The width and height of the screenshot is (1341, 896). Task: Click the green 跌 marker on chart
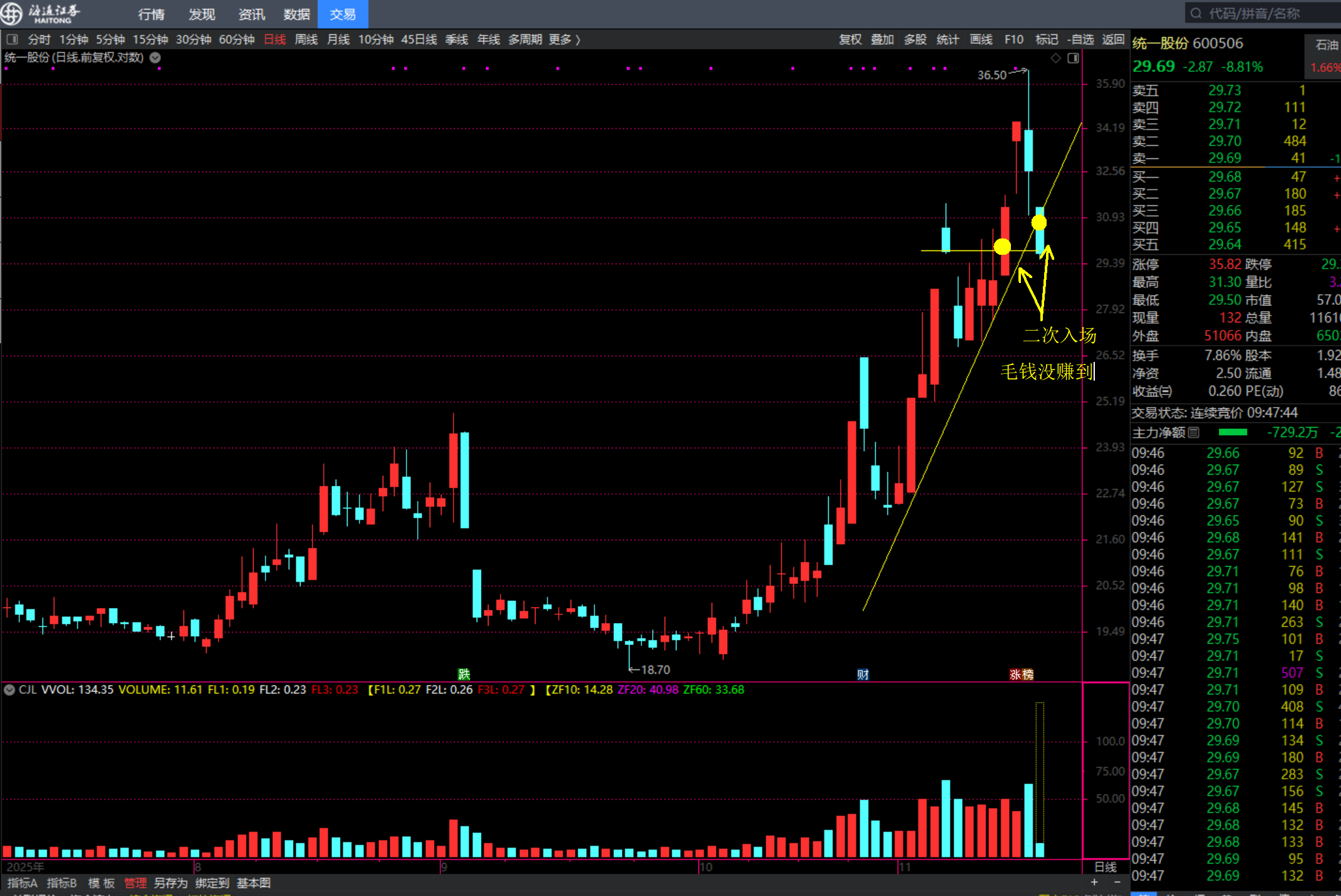point(463,674)
